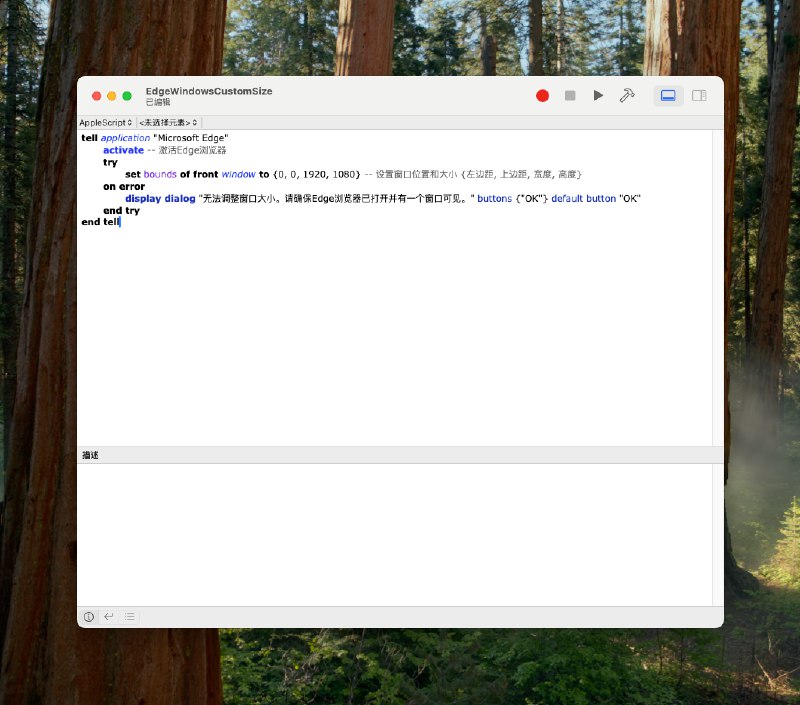Screen dimensions: 800x705
Task: Show the log list pane
Action: point(130,617)
